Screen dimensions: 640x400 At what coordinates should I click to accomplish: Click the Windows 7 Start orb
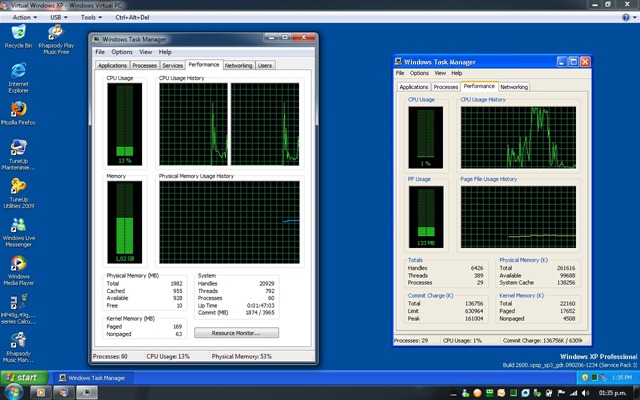pos(13,392)
